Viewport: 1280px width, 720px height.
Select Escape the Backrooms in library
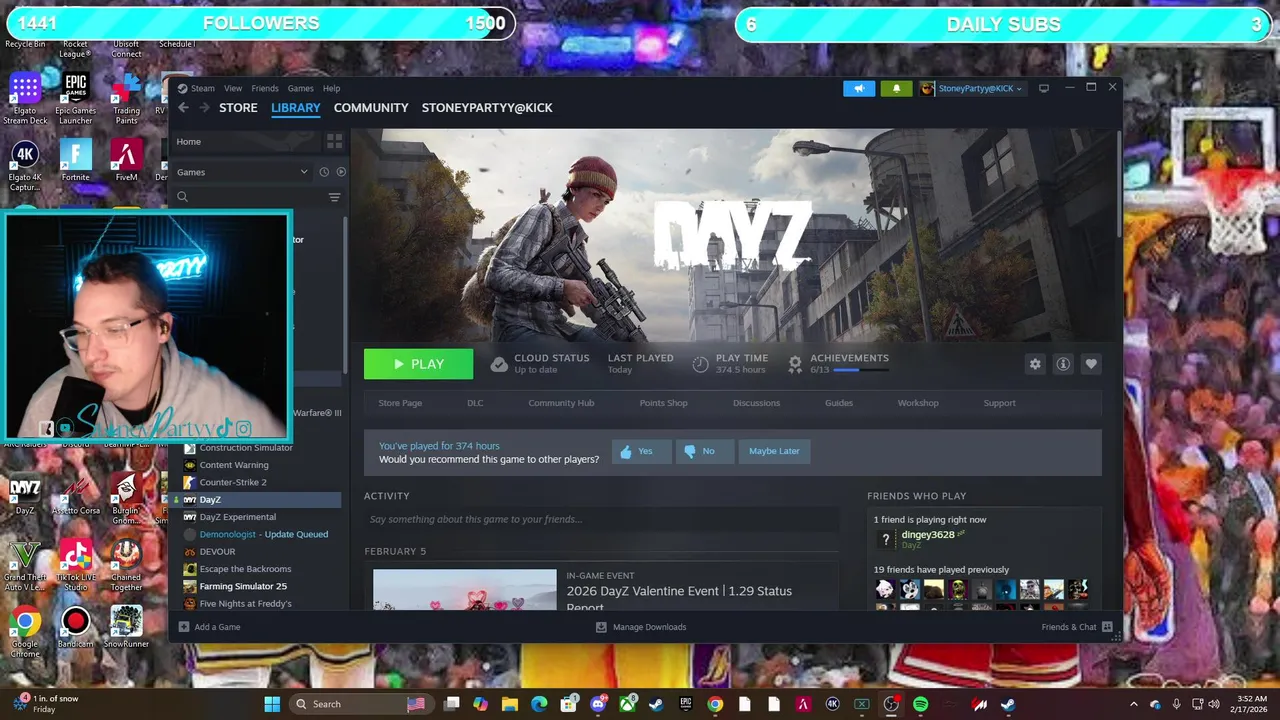[x=245, y=569]
